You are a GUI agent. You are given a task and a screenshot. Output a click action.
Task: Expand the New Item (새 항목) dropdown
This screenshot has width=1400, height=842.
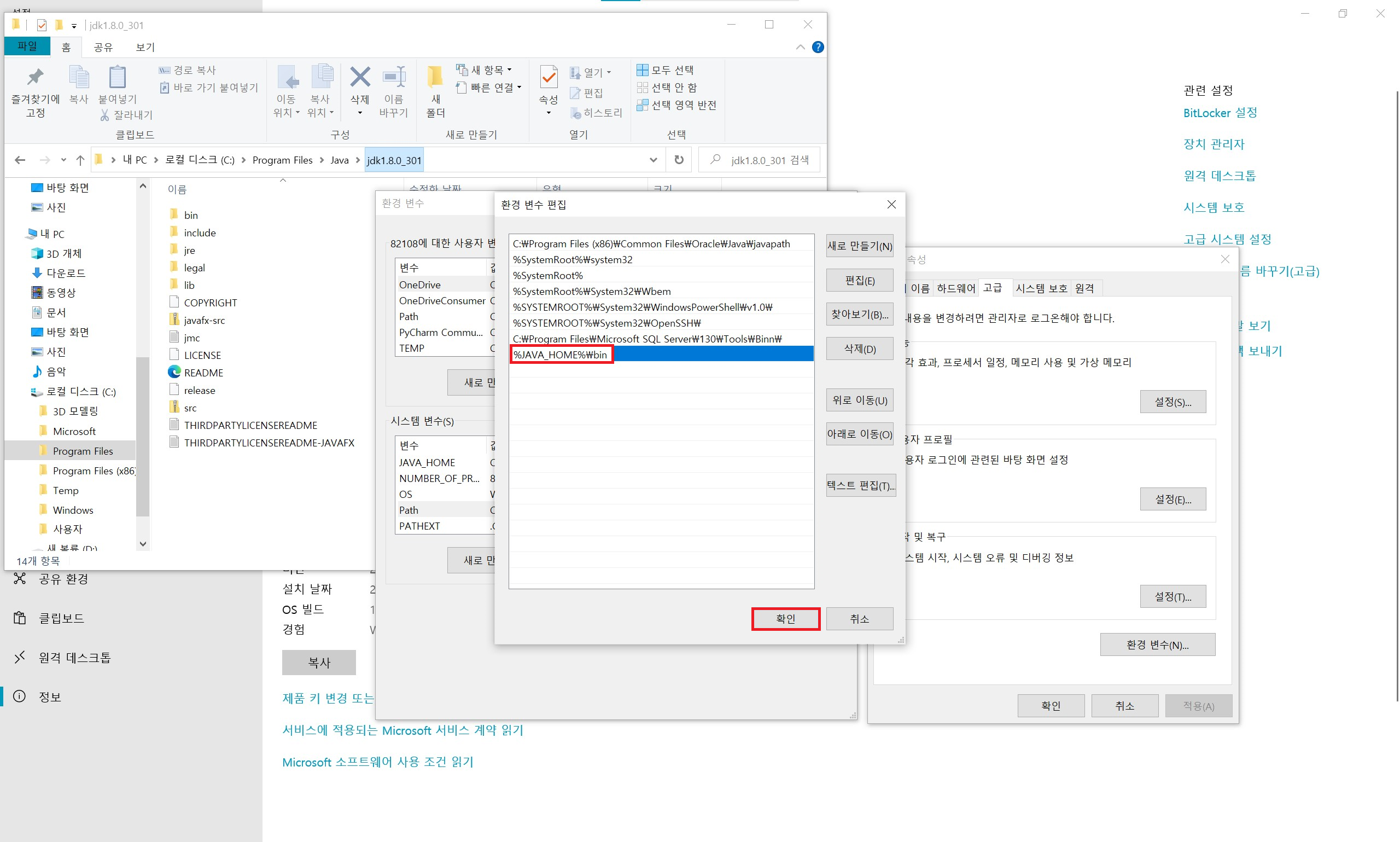tap(485, 70)
